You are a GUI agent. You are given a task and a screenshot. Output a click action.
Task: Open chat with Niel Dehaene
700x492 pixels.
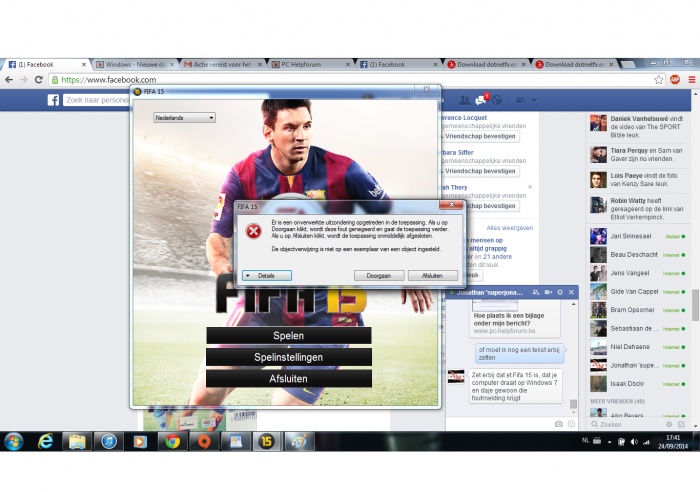[x=638, y=347]
